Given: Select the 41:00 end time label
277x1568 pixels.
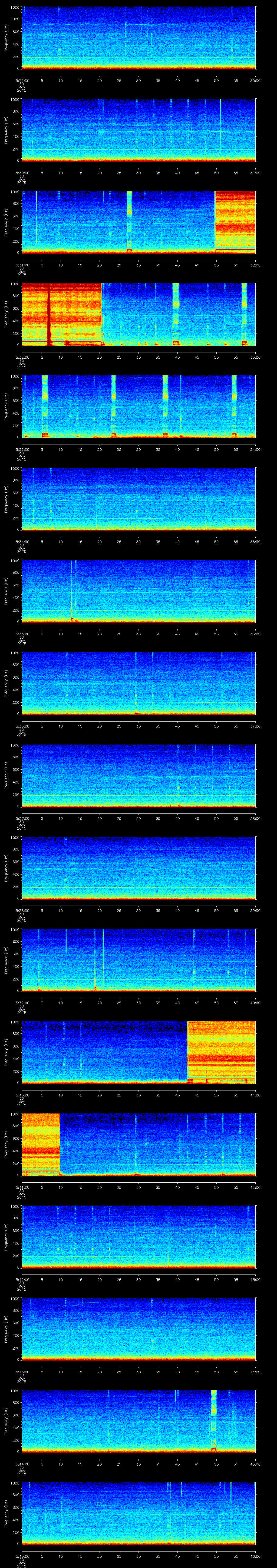Looking at the screenshot, I should point(256,1095).
